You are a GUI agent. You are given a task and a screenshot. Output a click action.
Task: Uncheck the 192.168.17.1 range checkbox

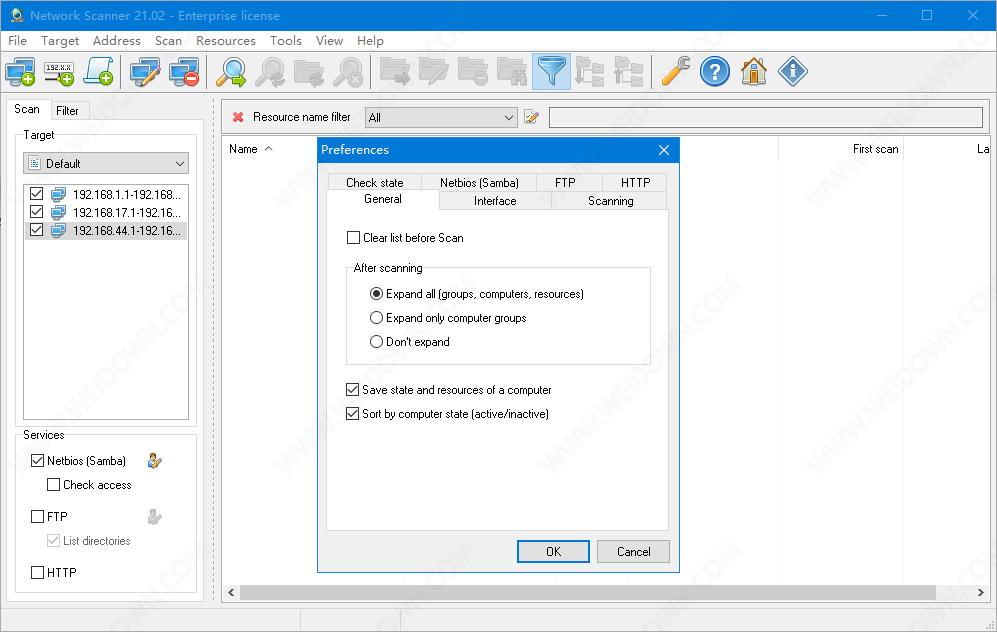[36, 212]
